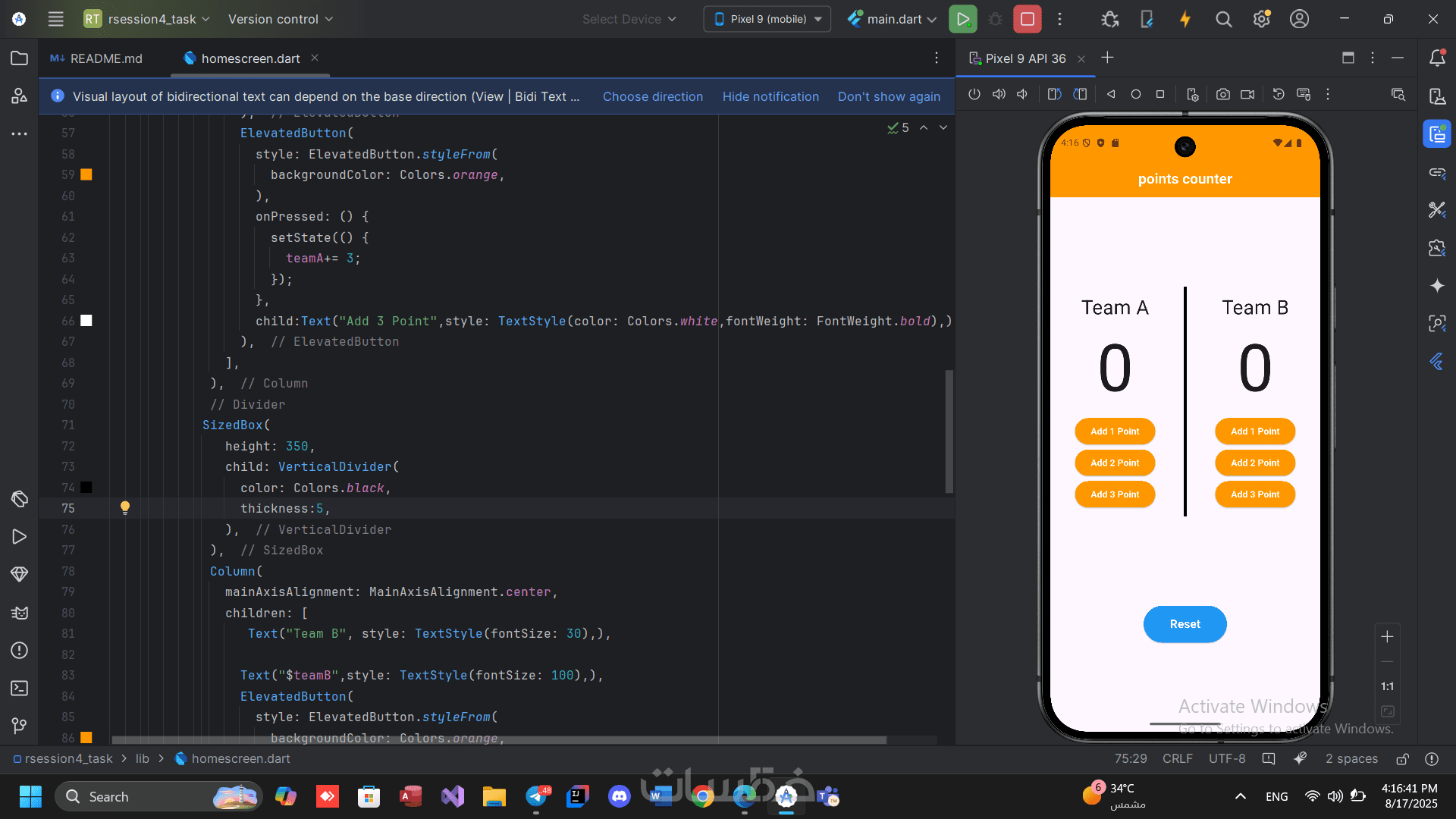Open the Terminal tool window
1456x819 pixels.
point(20,688)
